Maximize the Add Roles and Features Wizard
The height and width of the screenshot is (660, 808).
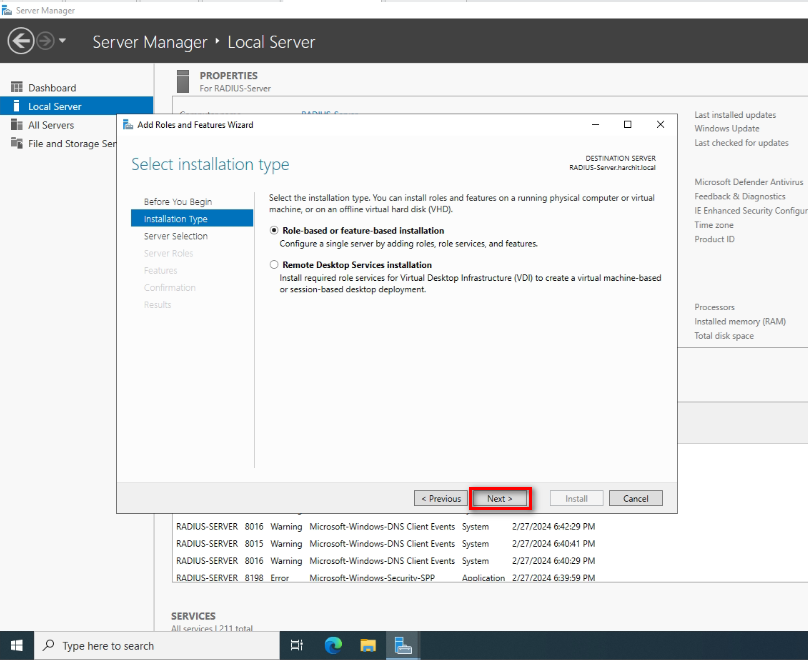[627, 125]
